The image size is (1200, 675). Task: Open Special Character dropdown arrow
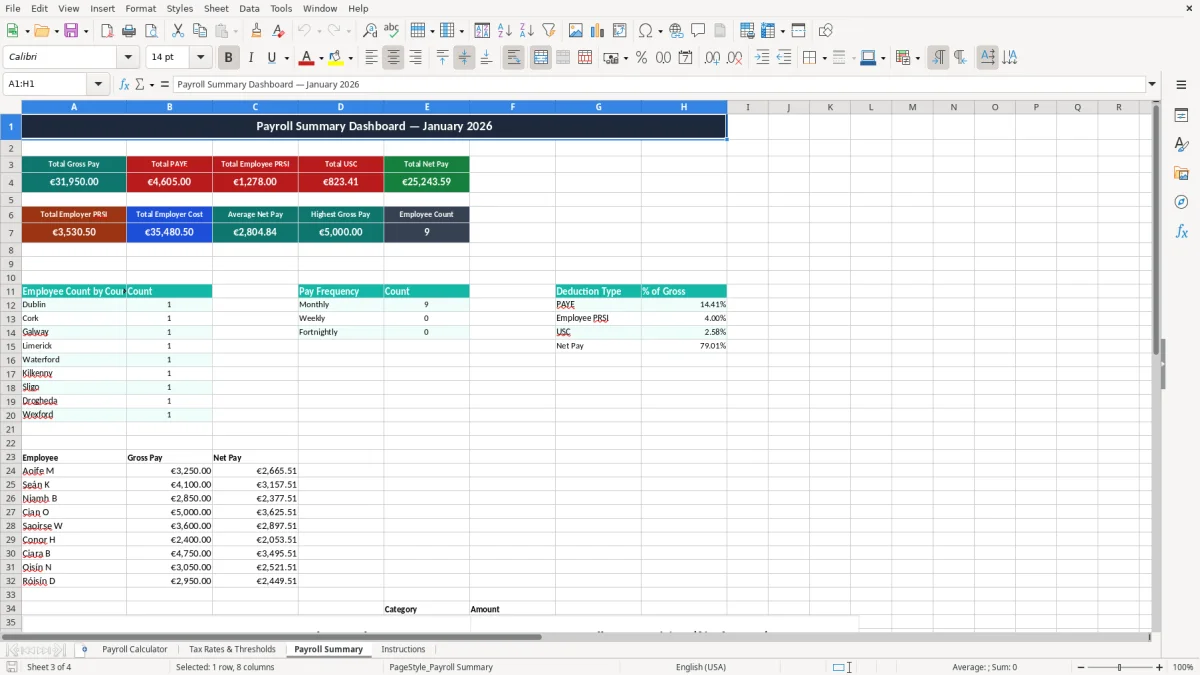point(661,31)
